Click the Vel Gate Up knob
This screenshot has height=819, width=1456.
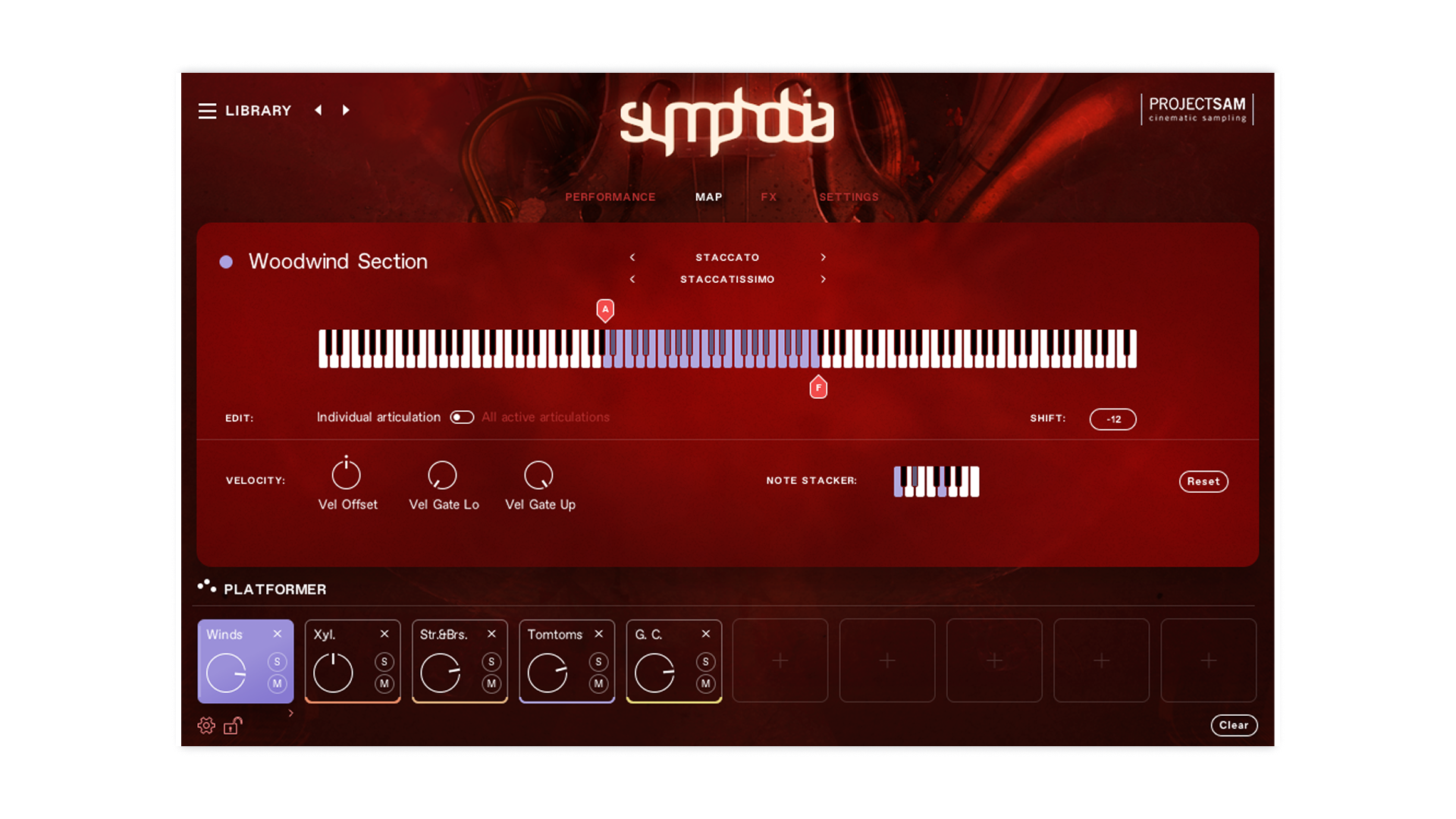point(539,475)
